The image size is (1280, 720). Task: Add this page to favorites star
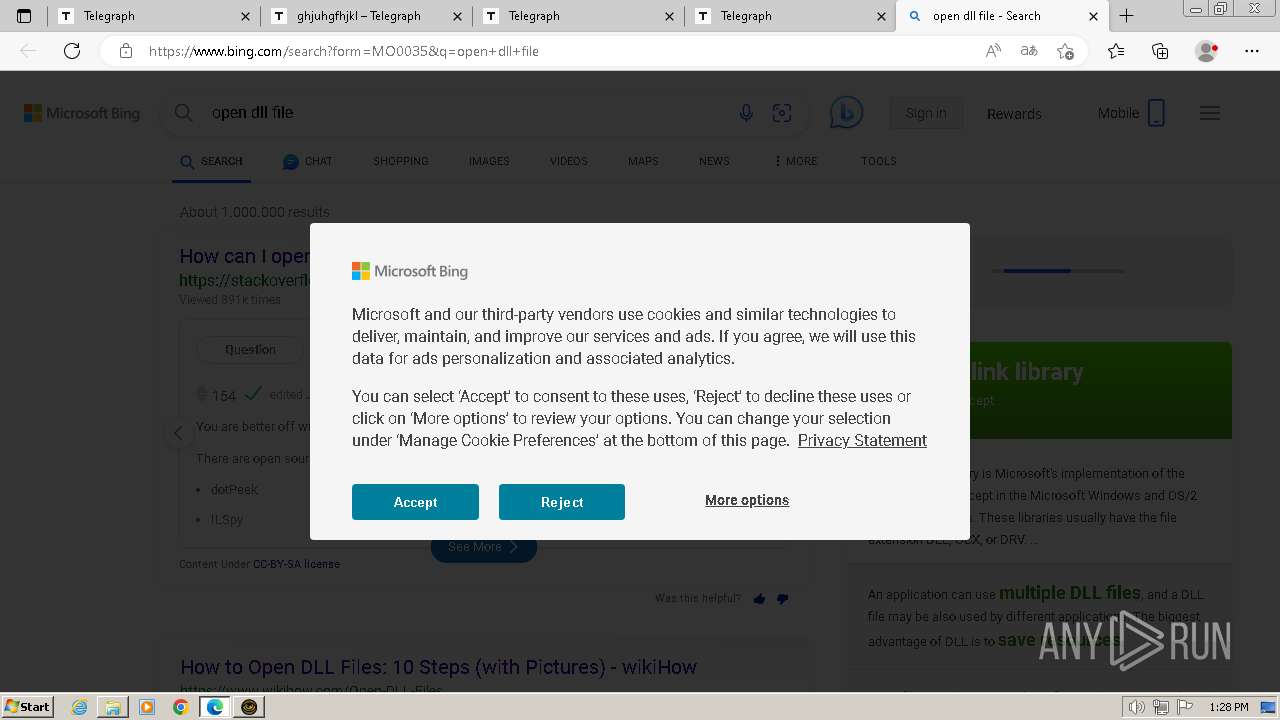pyautogui.click(x=1066, y=51)
